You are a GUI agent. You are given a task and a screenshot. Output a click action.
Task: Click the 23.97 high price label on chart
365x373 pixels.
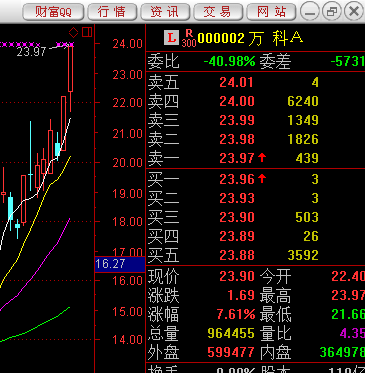[31, 52]
